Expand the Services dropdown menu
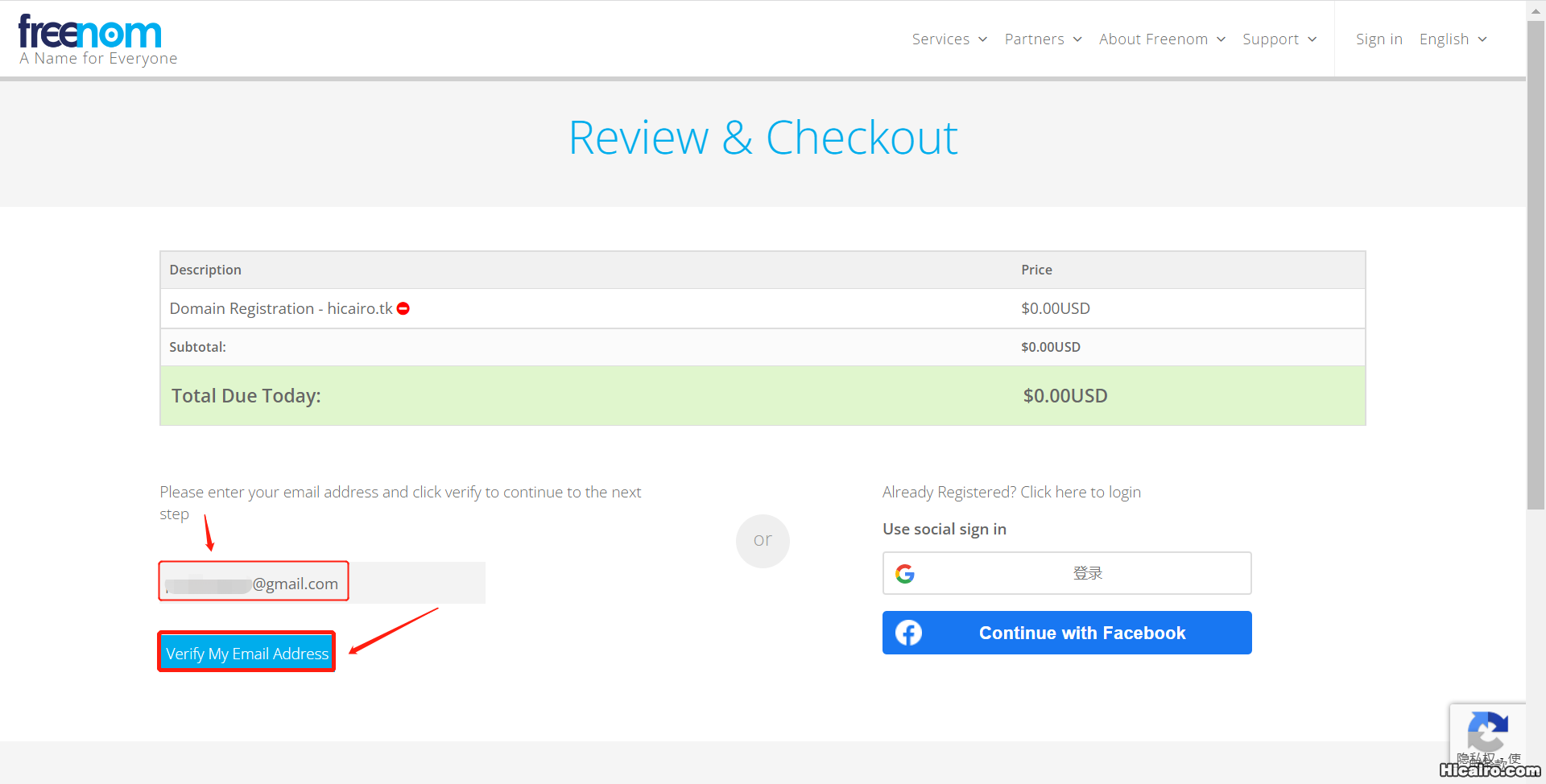This screenshot has height=784, width=1546. [949, 39]
